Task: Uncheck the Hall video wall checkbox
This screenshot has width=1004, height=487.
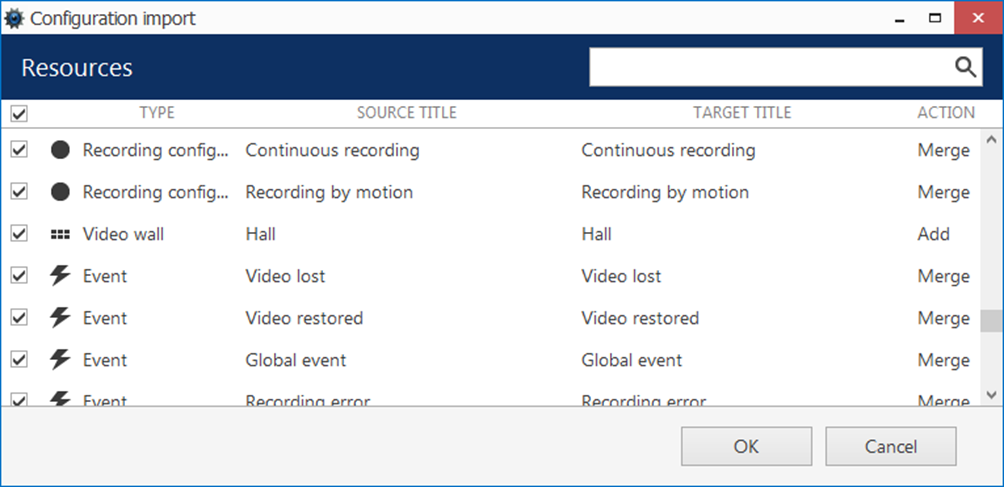Action: point(19,234)
